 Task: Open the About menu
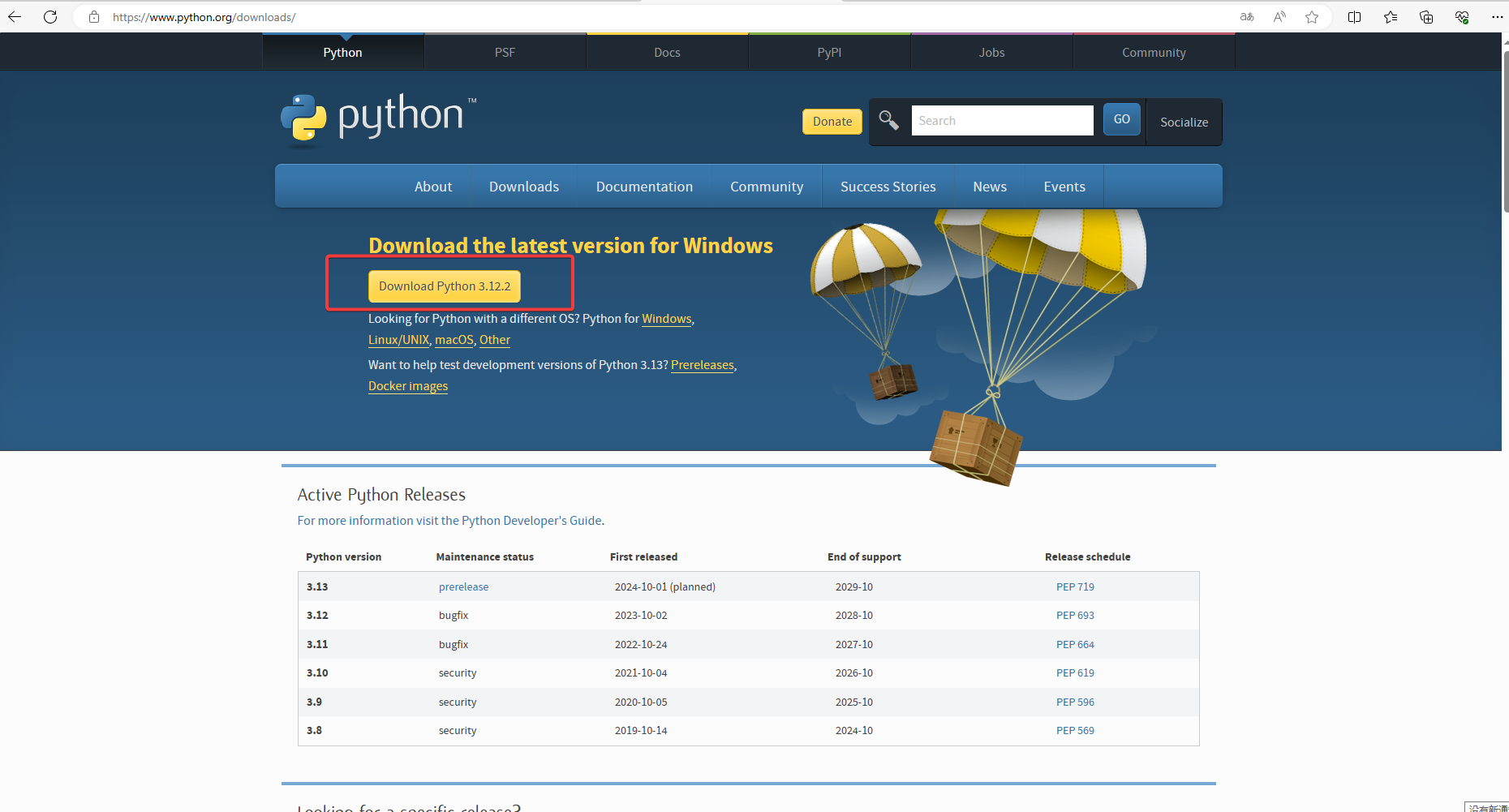coord(433,187)
